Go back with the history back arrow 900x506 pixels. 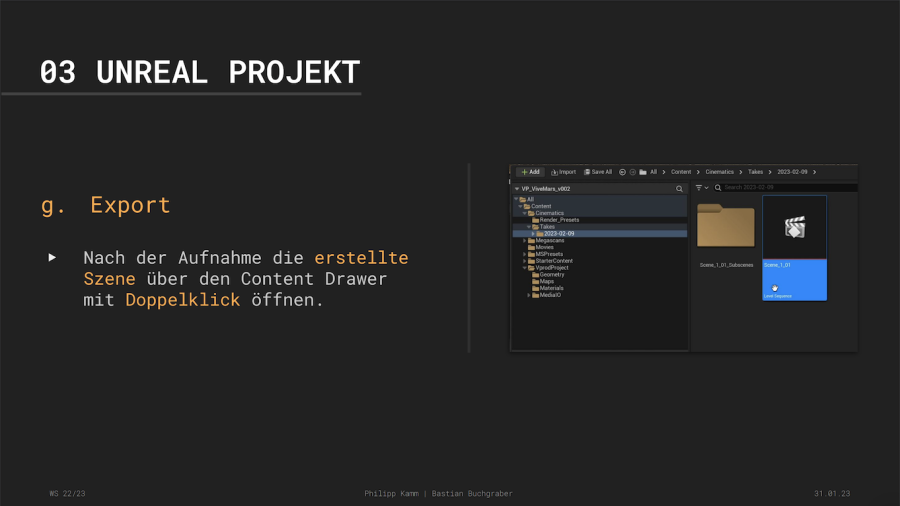[x=623, y=172]
